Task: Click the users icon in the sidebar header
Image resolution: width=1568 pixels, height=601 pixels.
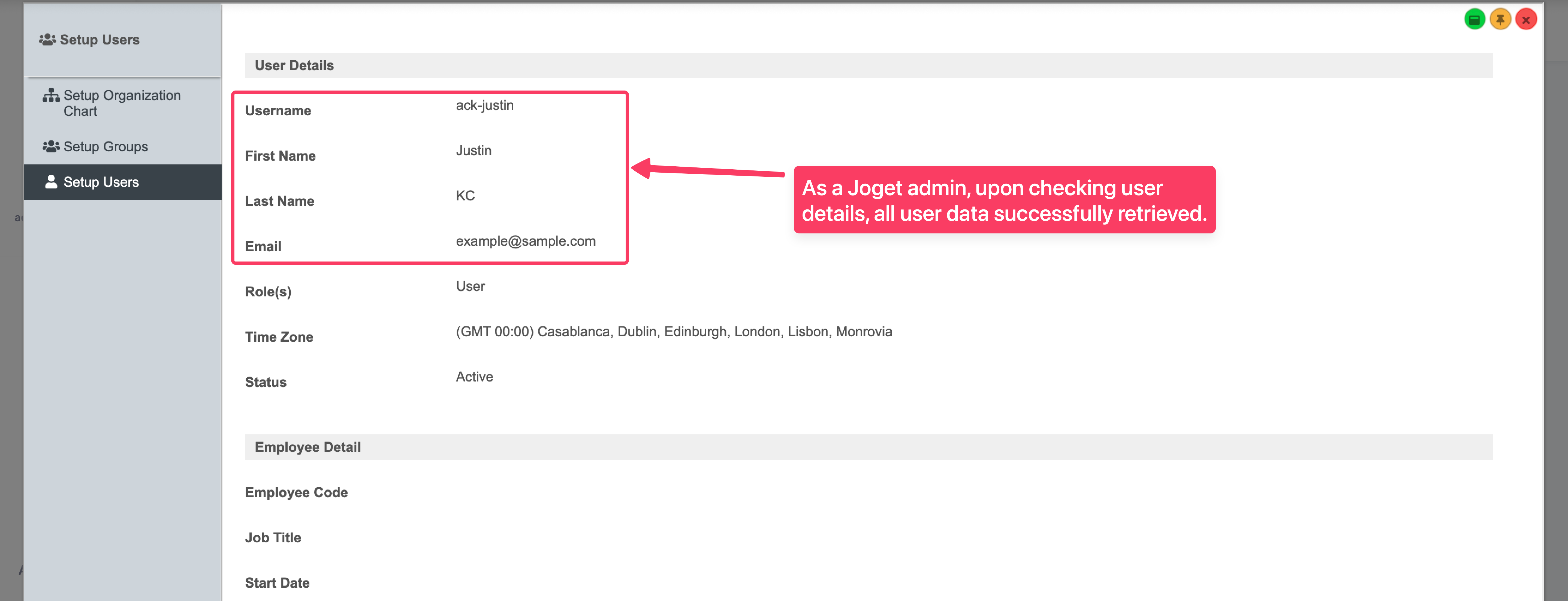Action: [47, 40]
